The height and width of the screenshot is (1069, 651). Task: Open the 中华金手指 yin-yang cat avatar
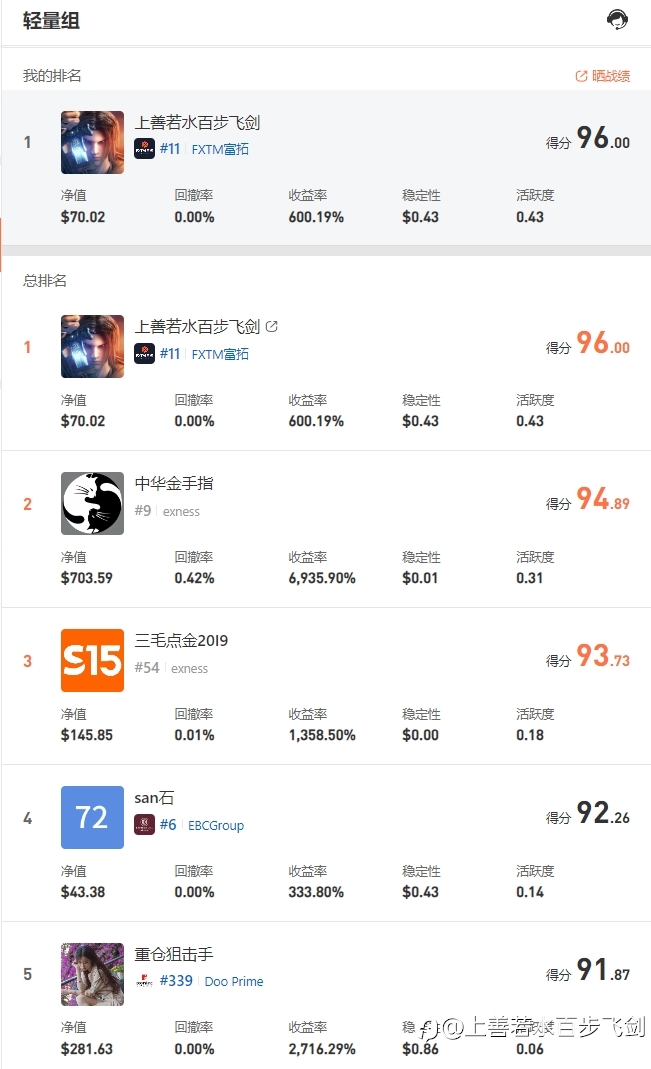coord(93,503)
